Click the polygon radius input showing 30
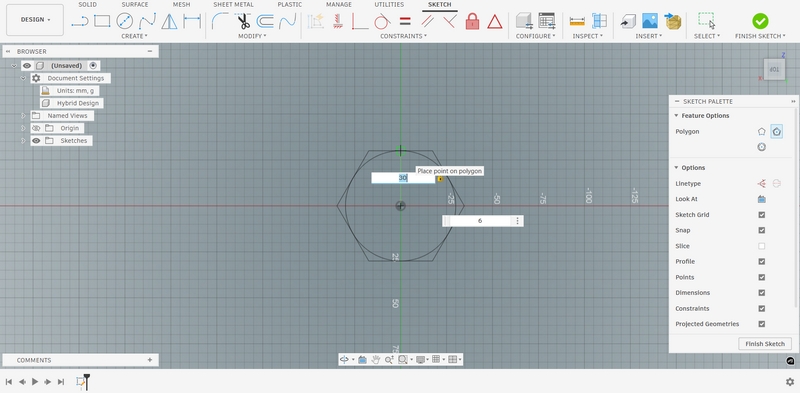The width and height of the screenshot is (800, 393). (403, 178)
